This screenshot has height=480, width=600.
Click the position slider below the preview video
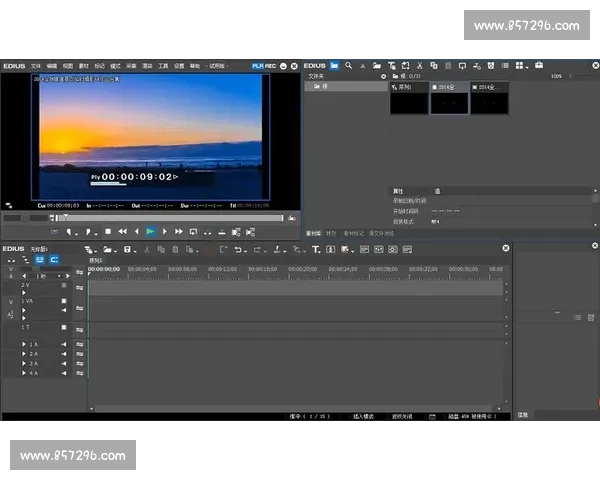[150, 217]
